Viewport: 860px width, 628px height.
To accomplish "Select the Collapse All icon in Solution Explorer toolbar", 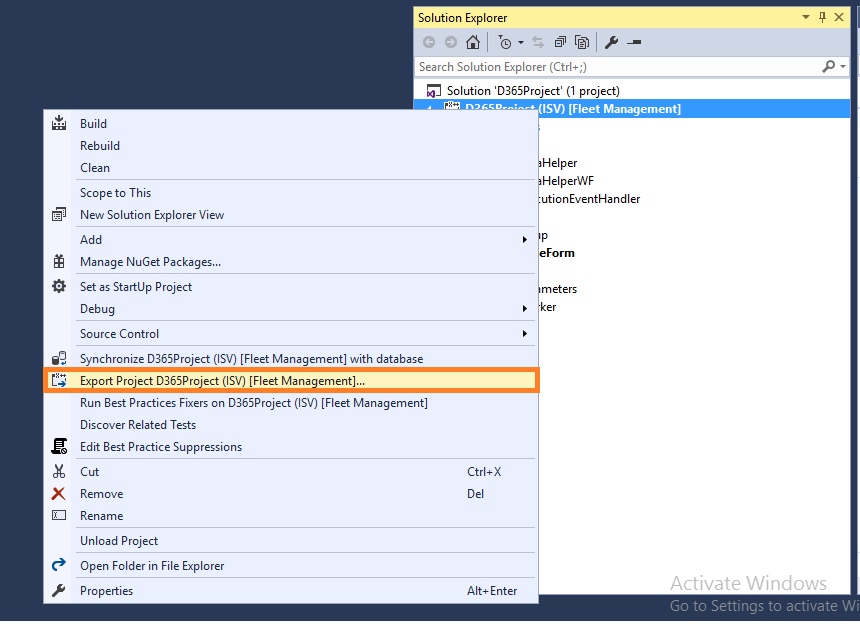I will pyautogui.click(x=559, y=42).
